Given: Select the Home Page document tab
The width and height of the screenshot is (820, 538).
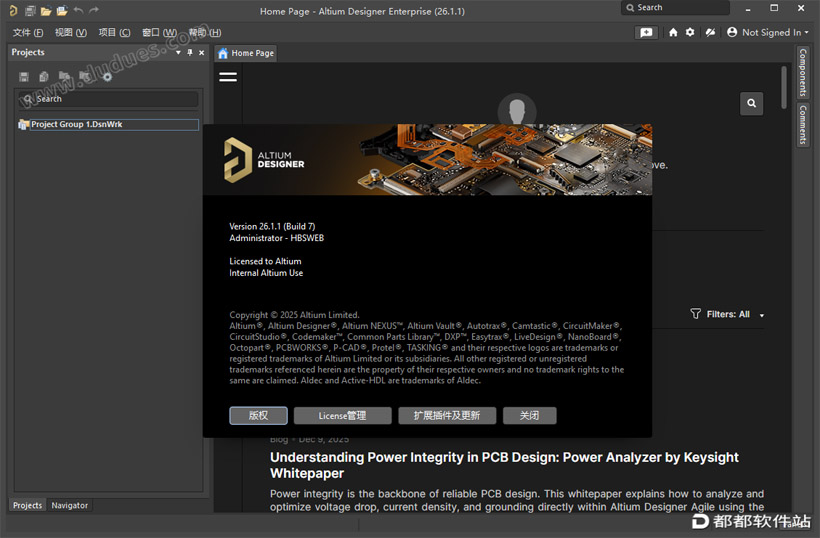Looking at the screenshot, I should pos(246,53).
